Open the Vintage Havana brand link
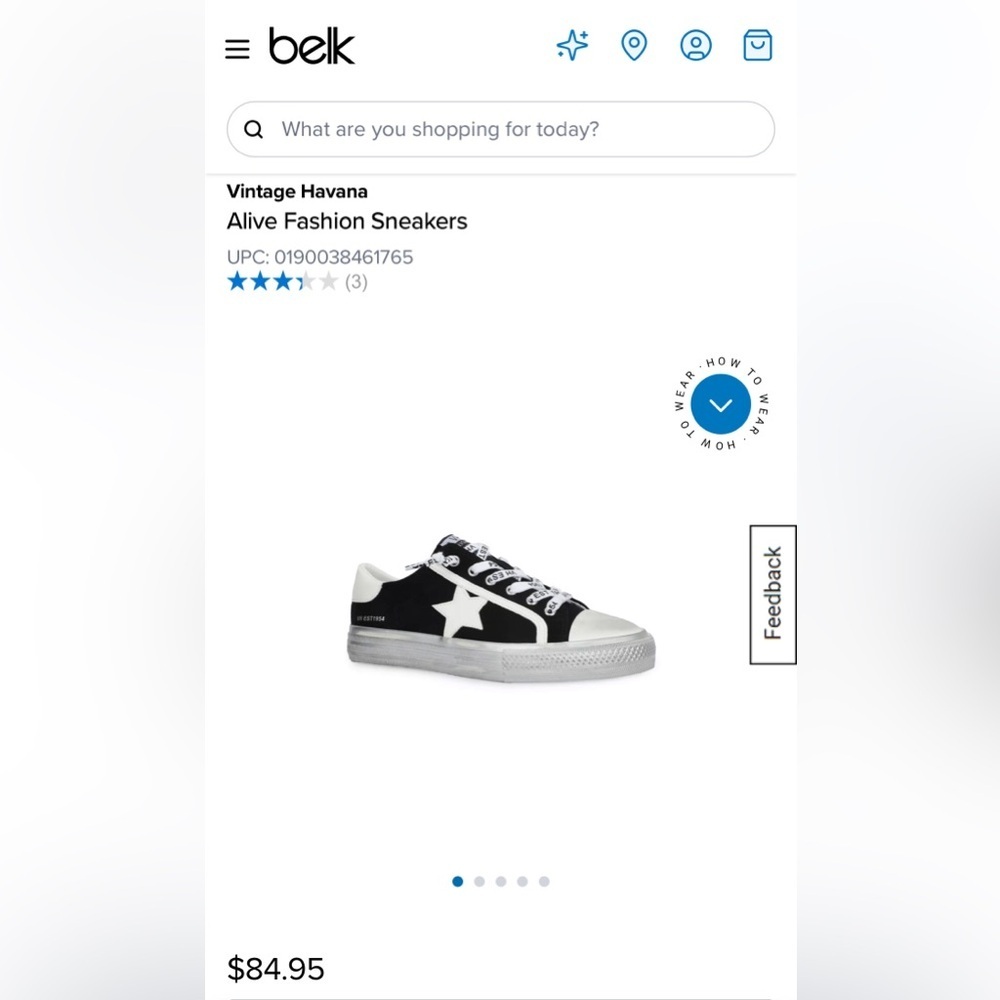Screen dimensions: 1000x1000 (x=297, y=191)
